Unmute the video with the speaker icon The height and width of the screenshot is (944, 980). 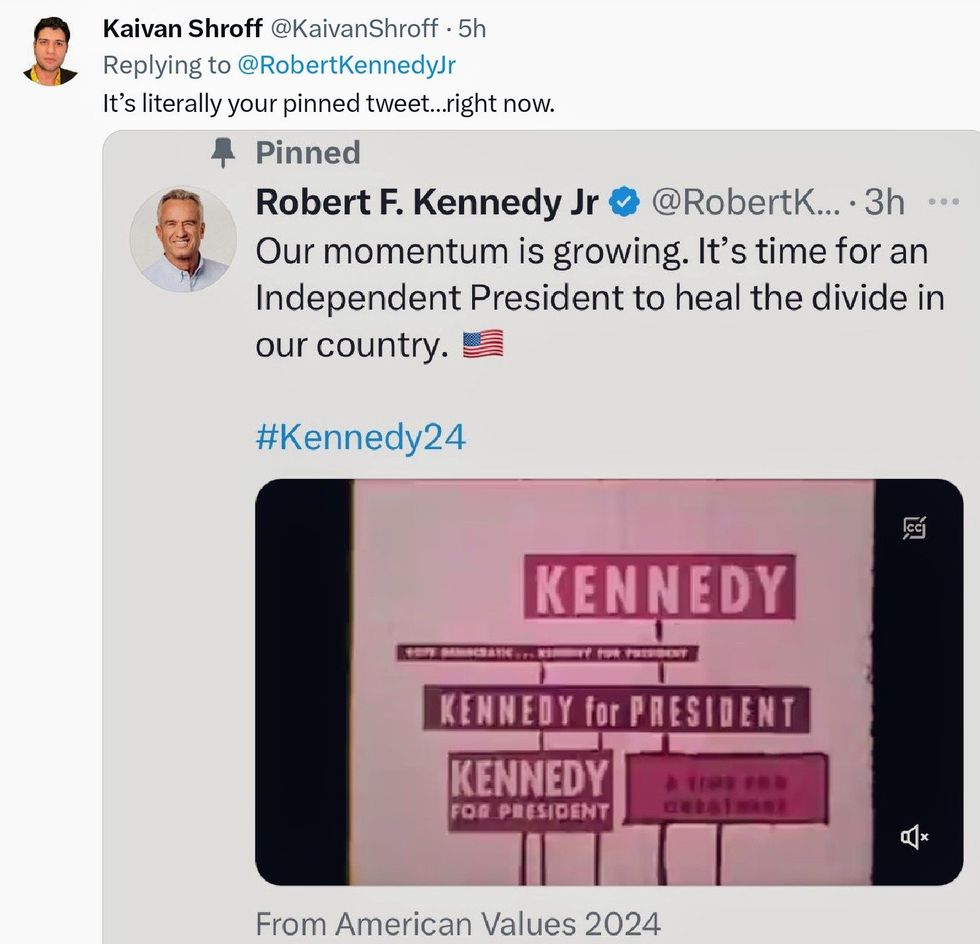pyautogui.click(x=914, y=838)
